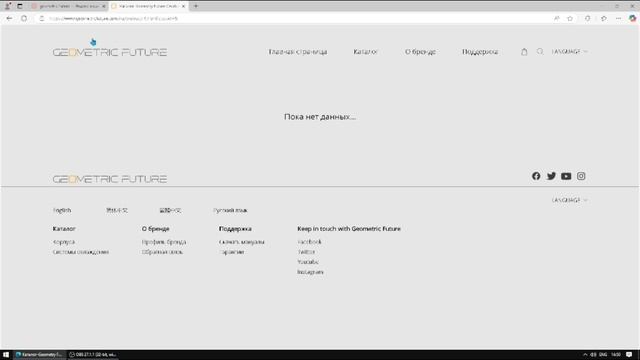Open the read aloud icon in address bar
This screenshot has height=360, width=640.
coord(556,18)
